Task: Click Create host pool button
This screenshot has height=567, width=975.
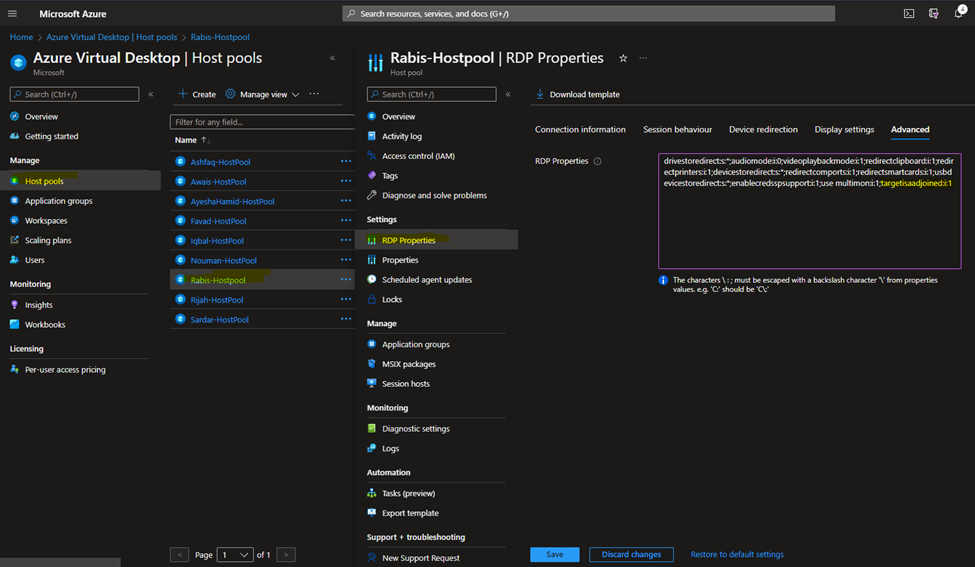Action: [197, 94]
